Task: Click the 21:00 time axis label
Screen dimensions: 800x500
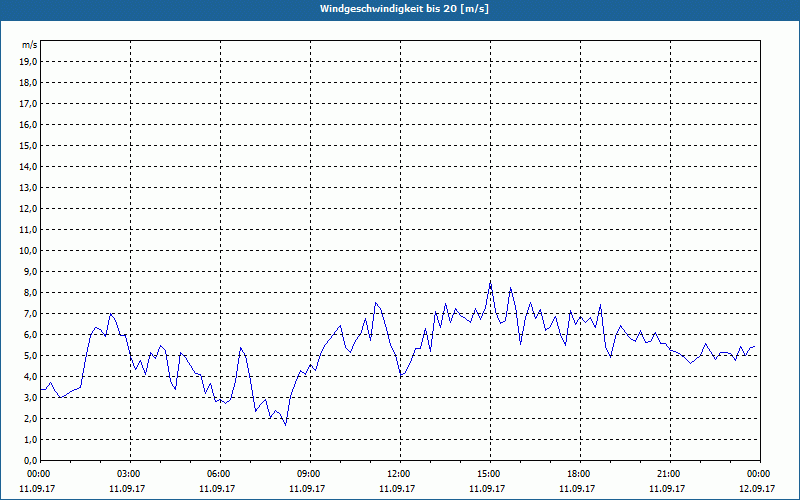Action: pos(670,474)
